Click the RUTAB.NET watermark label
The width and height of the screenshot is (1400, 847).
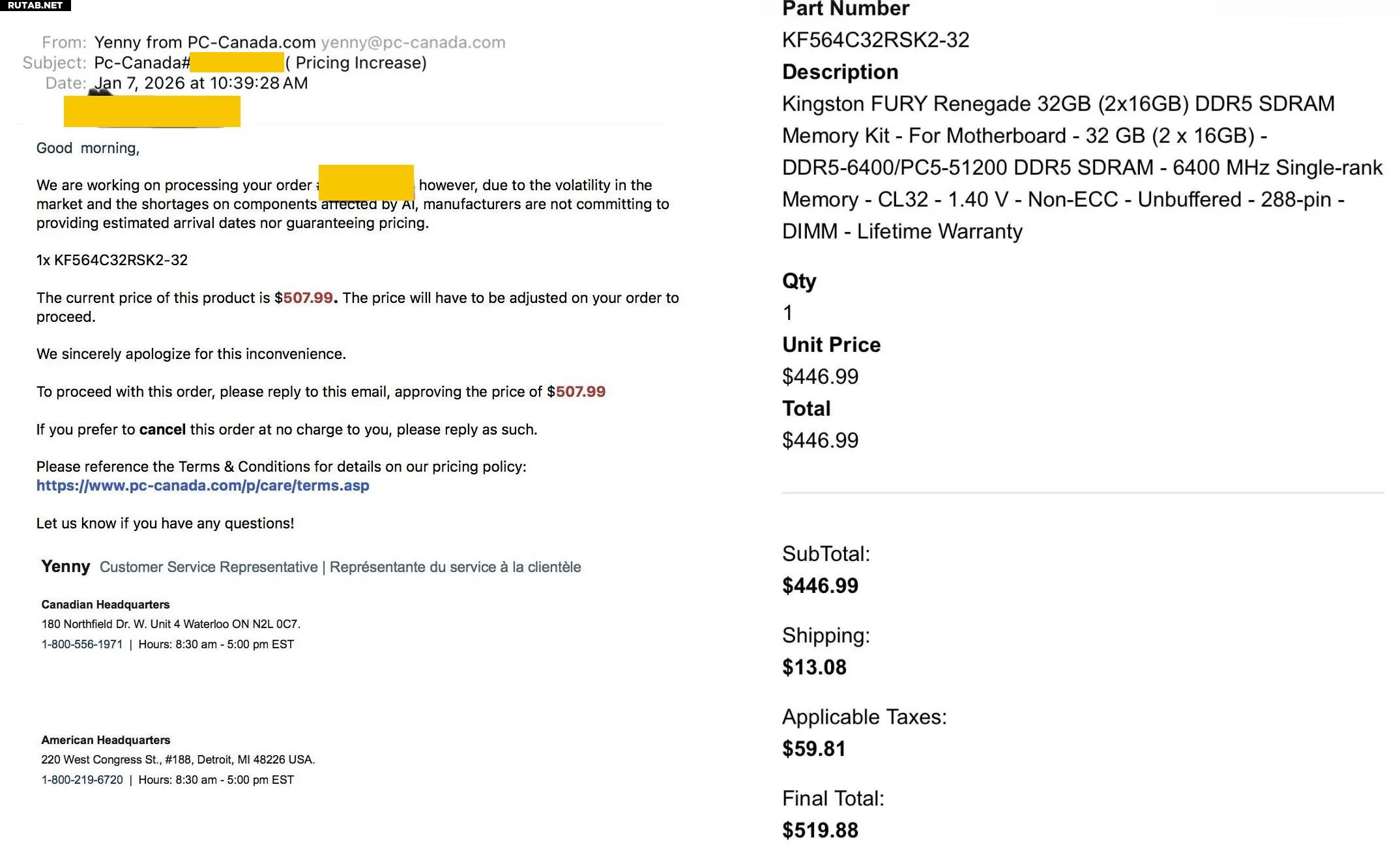35,5
